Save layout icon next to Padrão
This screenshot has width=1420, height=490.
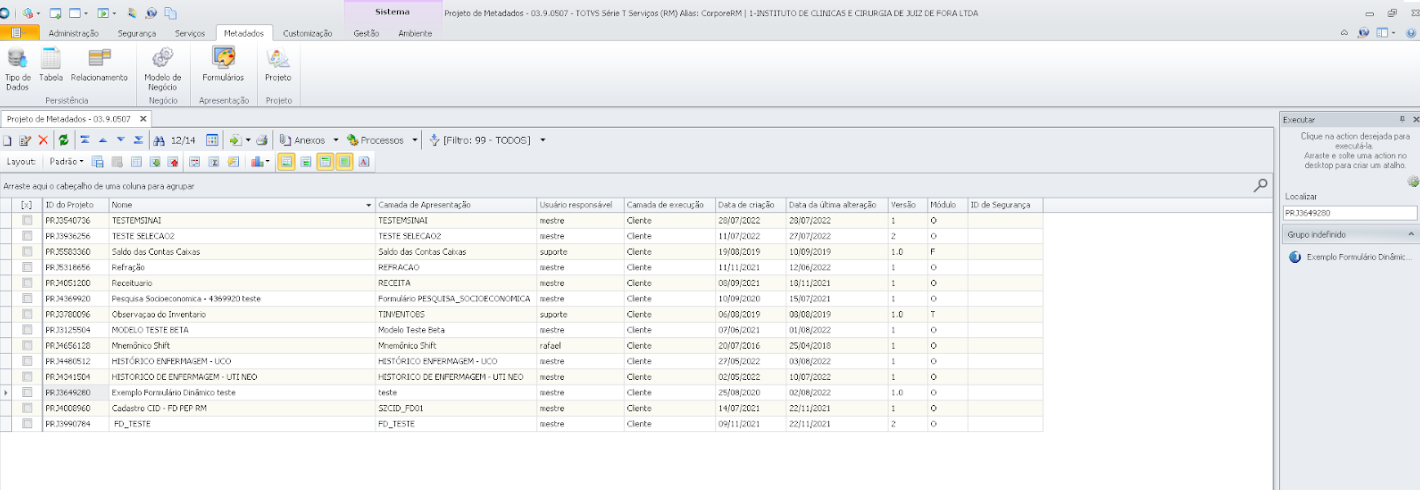pyautogui.click(x=97, y=161)
